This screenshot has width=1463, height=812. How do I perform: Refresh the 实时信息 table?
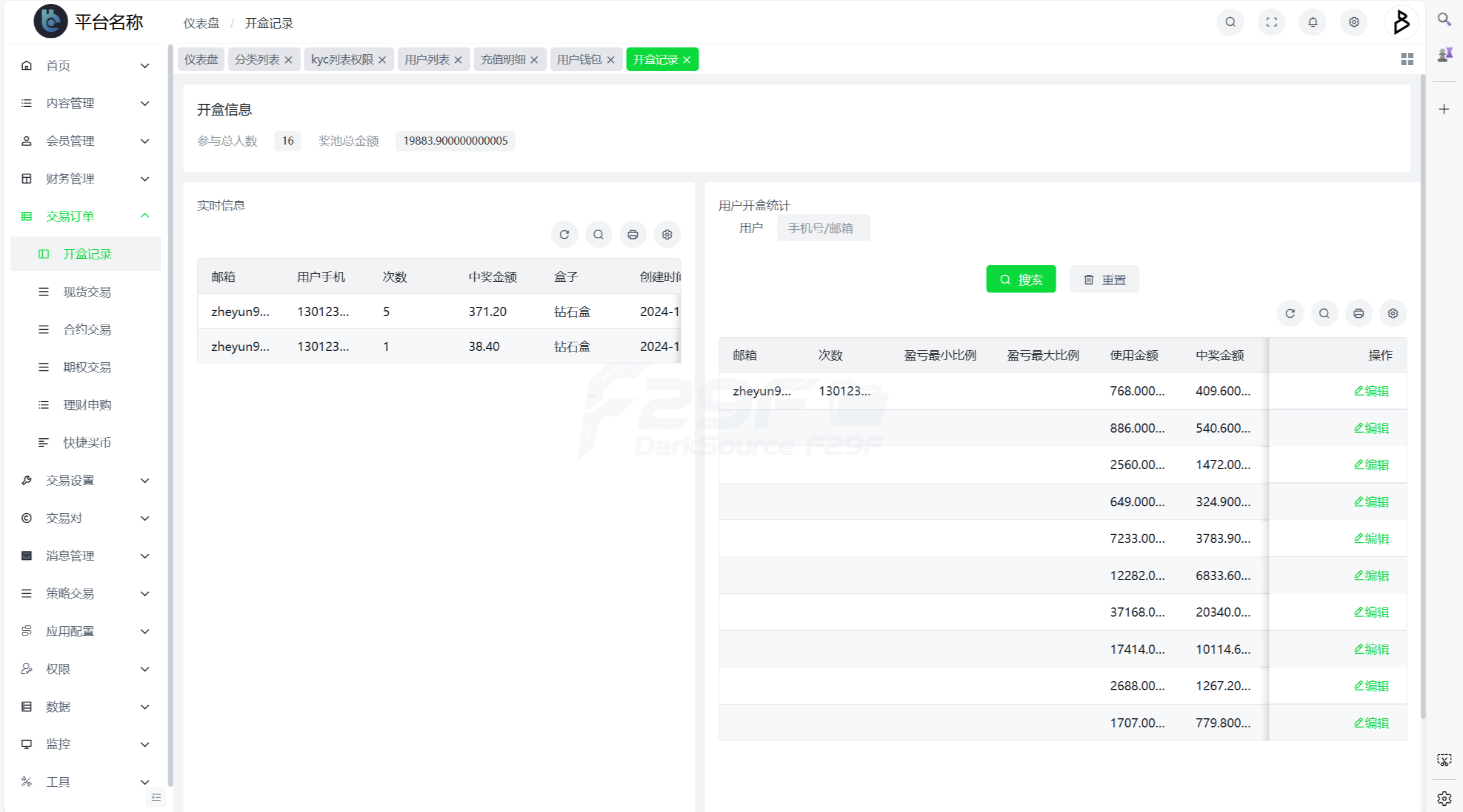[x=564, y=234]
